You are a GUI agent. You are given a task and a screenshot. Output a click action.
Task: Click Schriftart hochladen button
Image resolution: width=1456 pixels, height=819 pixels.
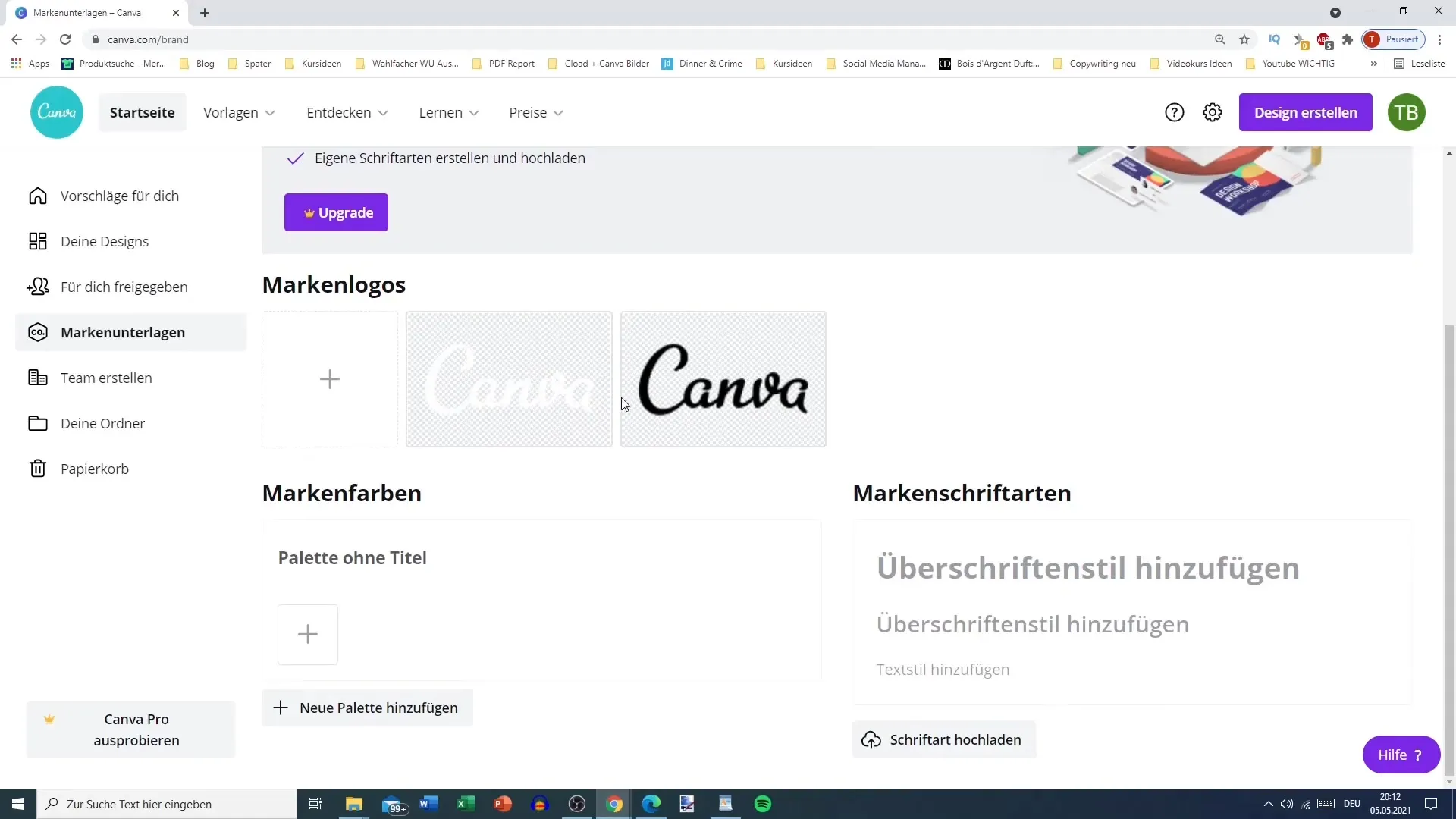pyautogui.click(x=944, y=739)
